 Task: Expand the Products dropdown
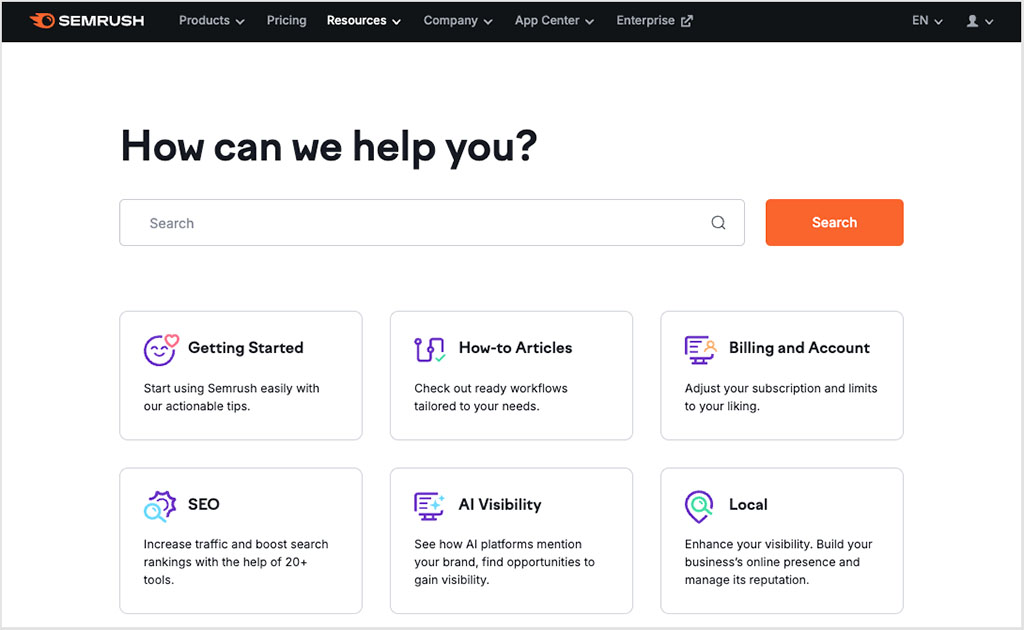point(211,20)
